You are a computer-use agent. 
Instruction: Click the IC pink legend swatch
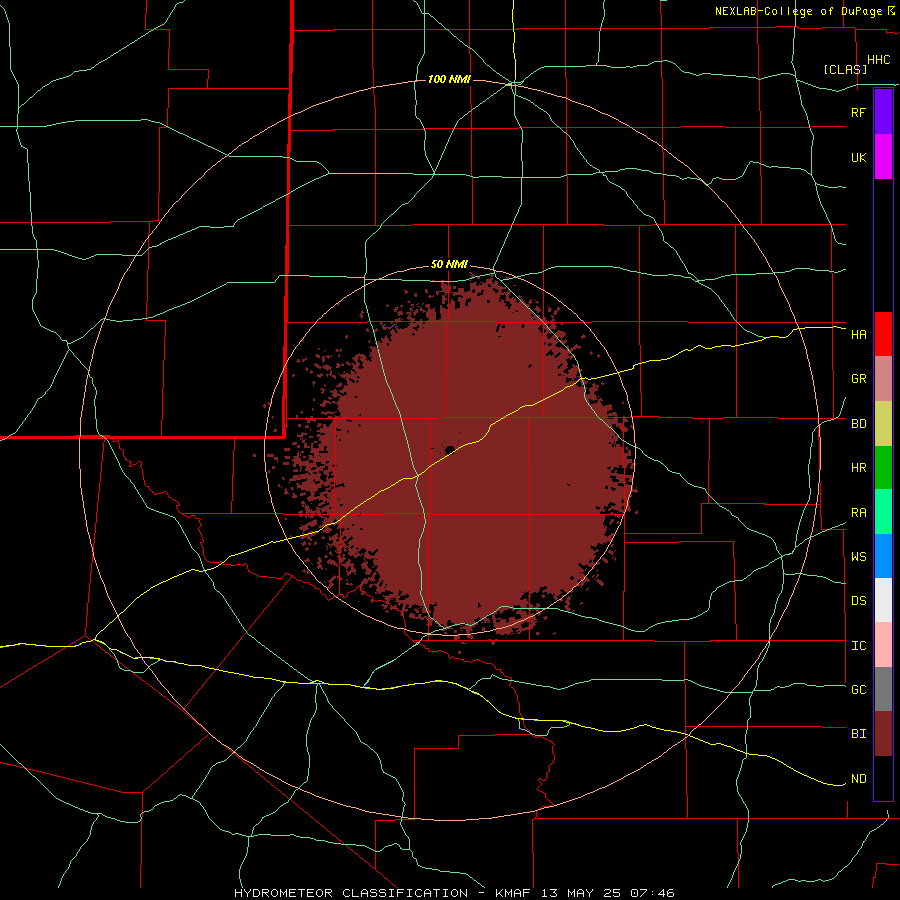(x=883, y=645)
